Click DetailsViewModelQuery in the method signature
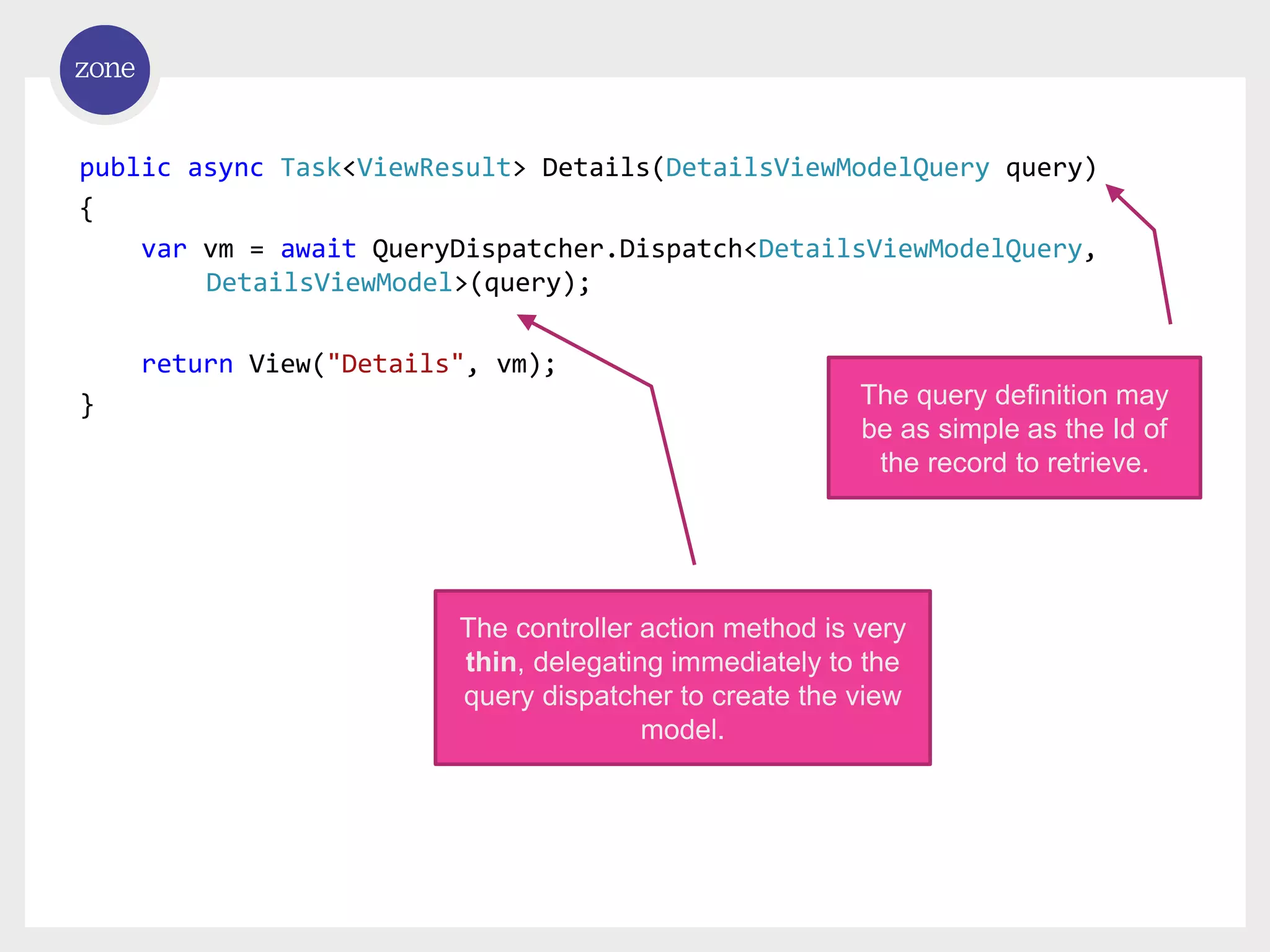 827,168
